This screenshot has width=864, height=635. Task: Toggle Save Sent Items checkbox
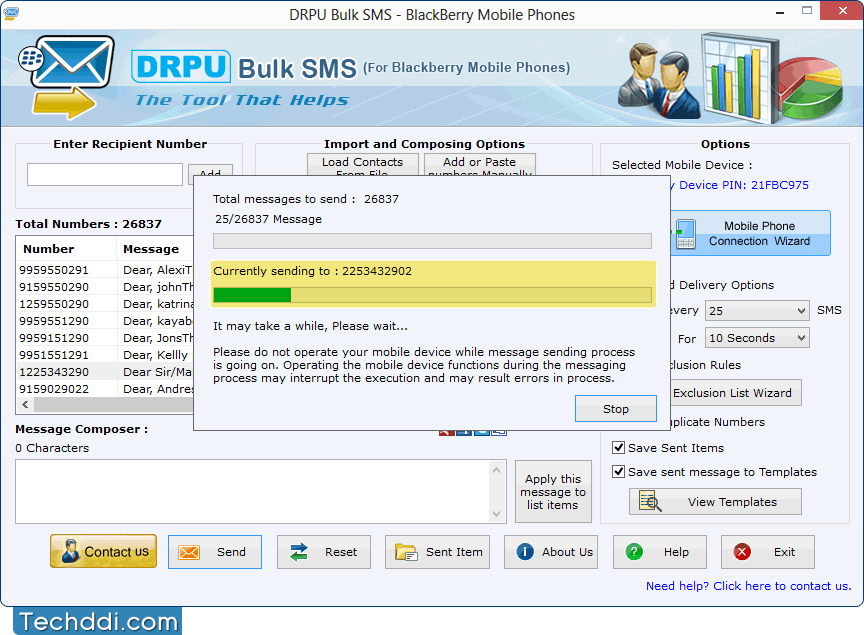pyautogui.click(x=618, y=448)
